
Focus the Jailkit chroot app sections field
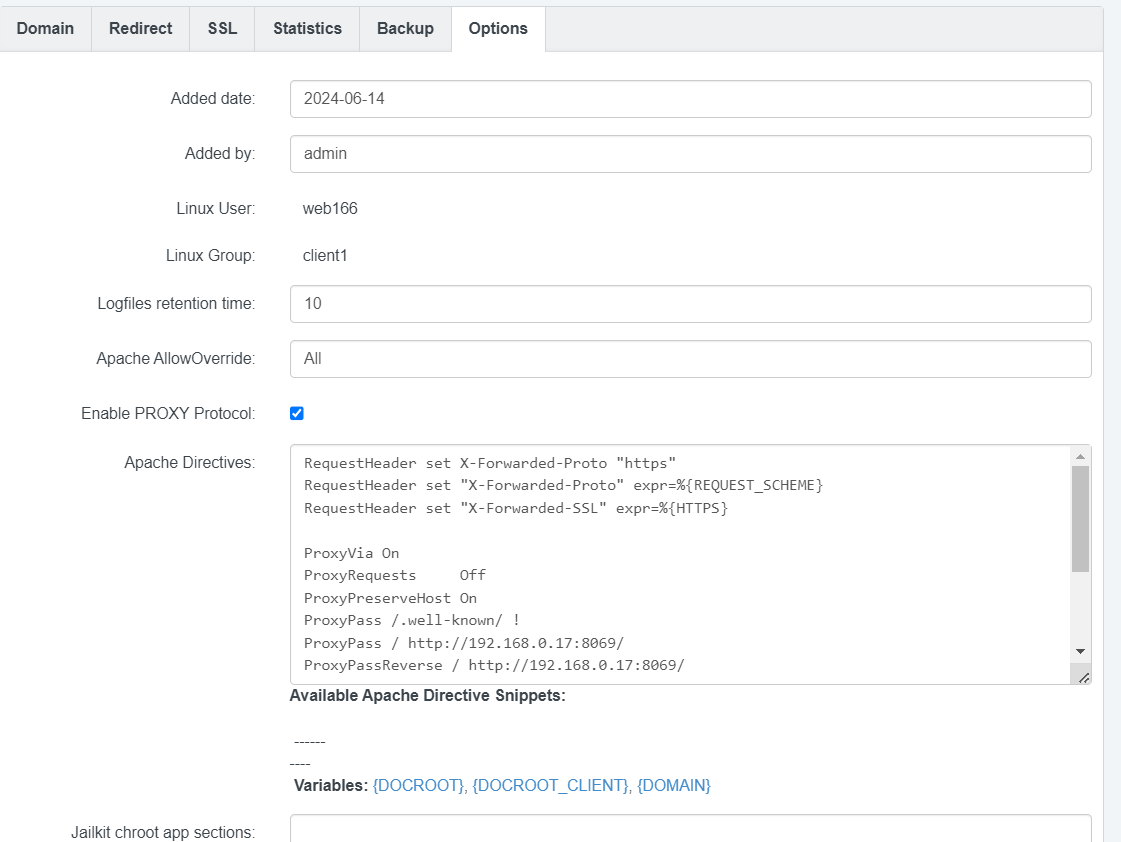[x=690, y=829]
